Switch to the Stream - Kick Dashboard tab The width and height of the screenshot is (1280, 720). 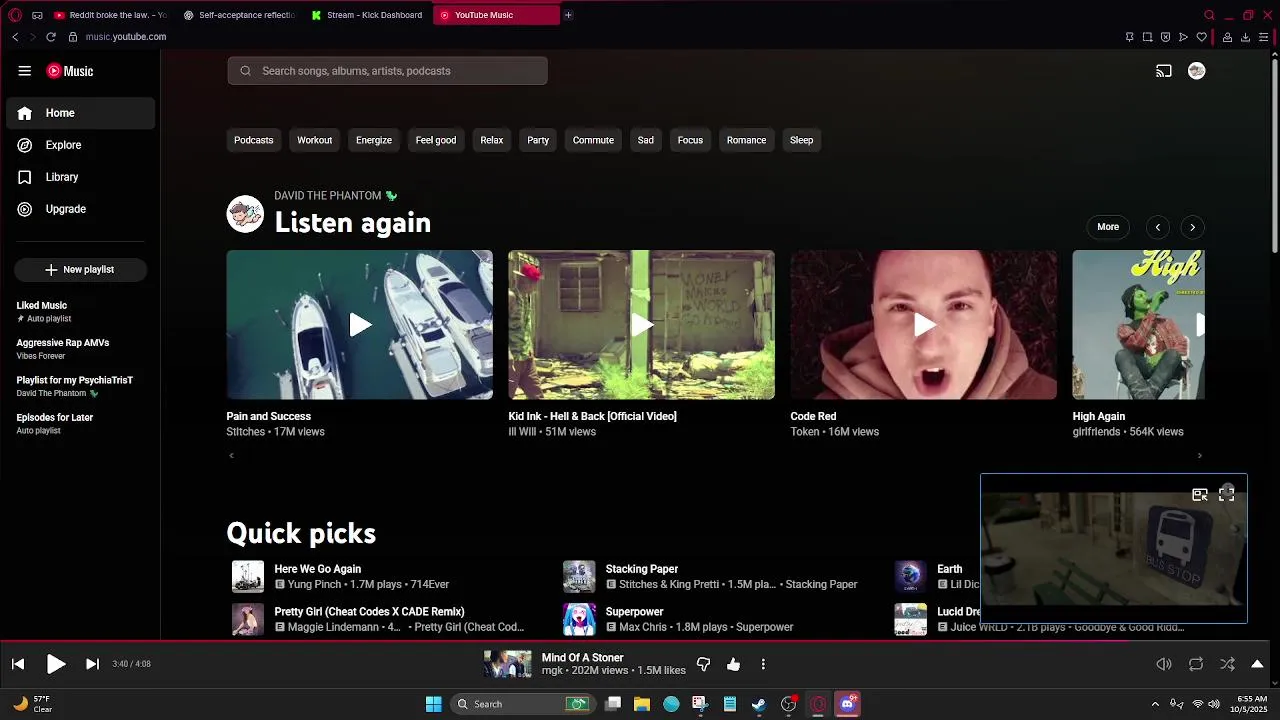(x=367, y=15)
